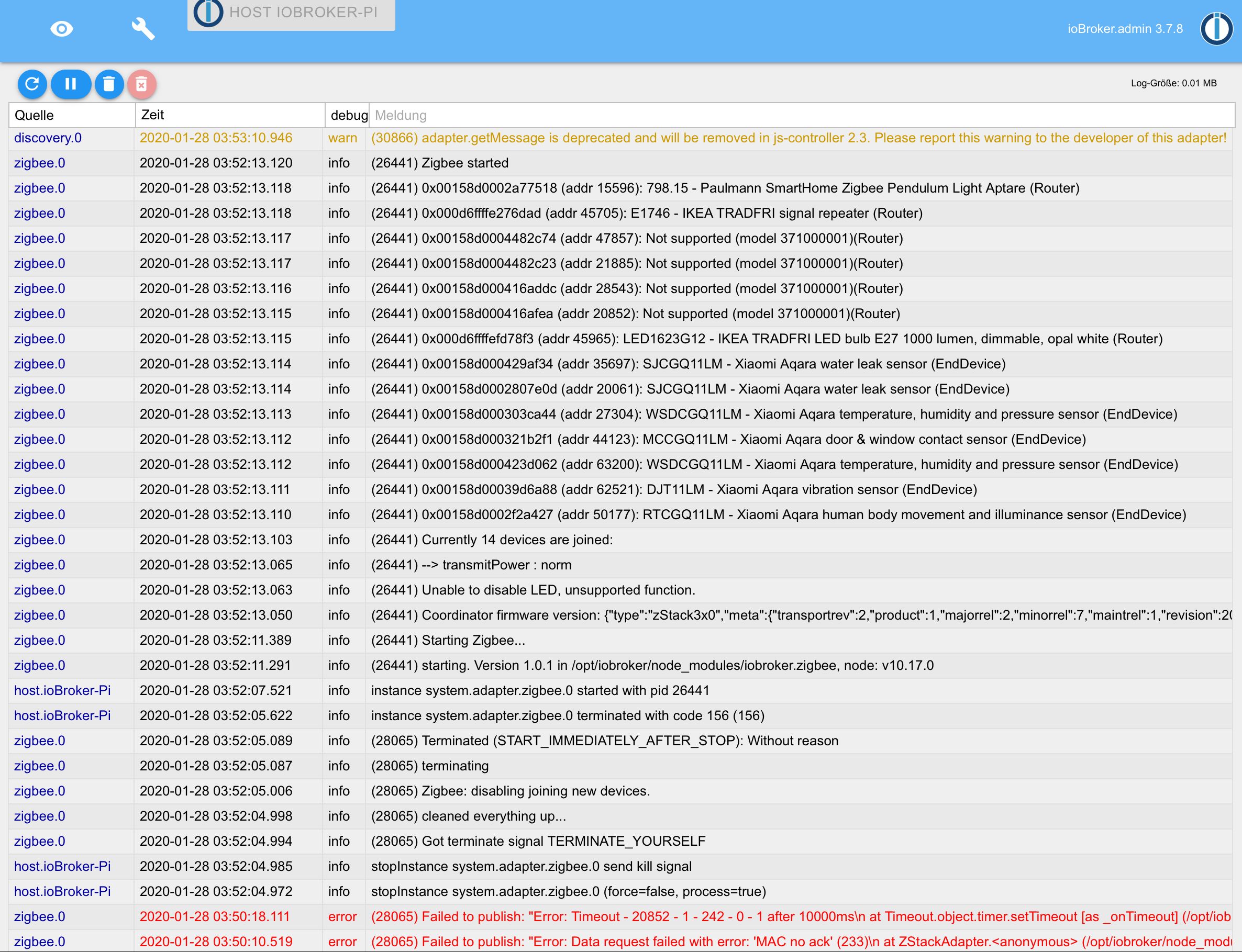Open the Quelle source filter dropdown

click(72, 115)
